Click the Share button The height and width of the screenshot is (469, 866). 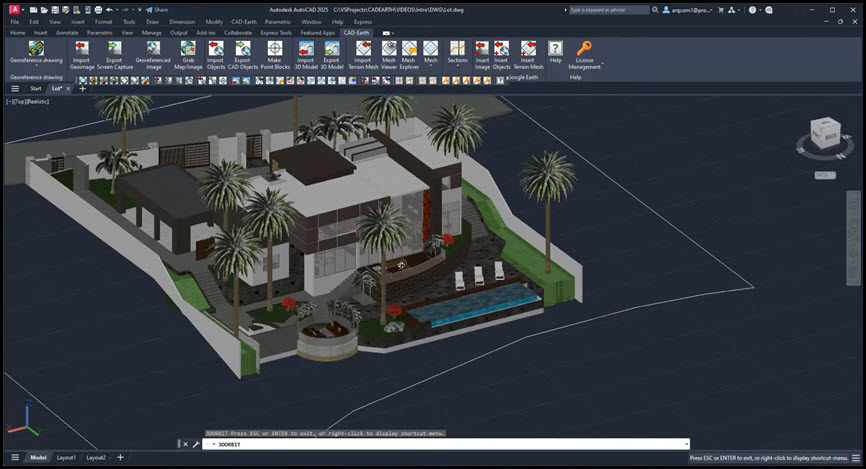point(157,10)
